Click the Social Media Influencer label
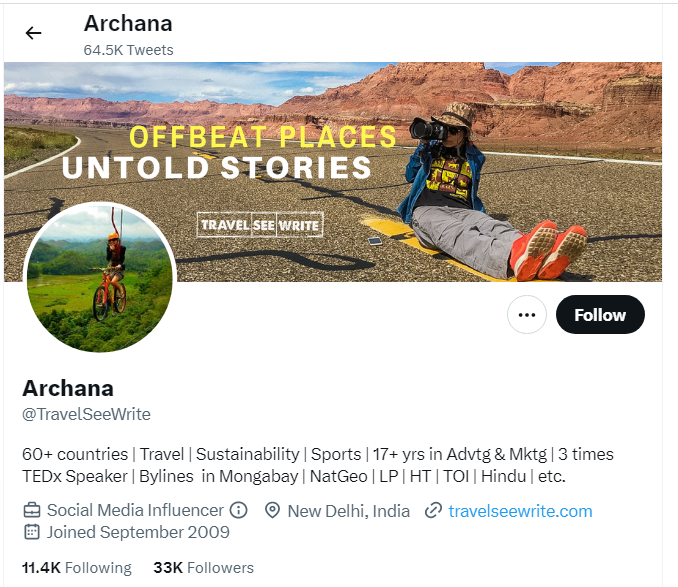The image size is (678, 587). pyautogui.click(x=135, y=510)
